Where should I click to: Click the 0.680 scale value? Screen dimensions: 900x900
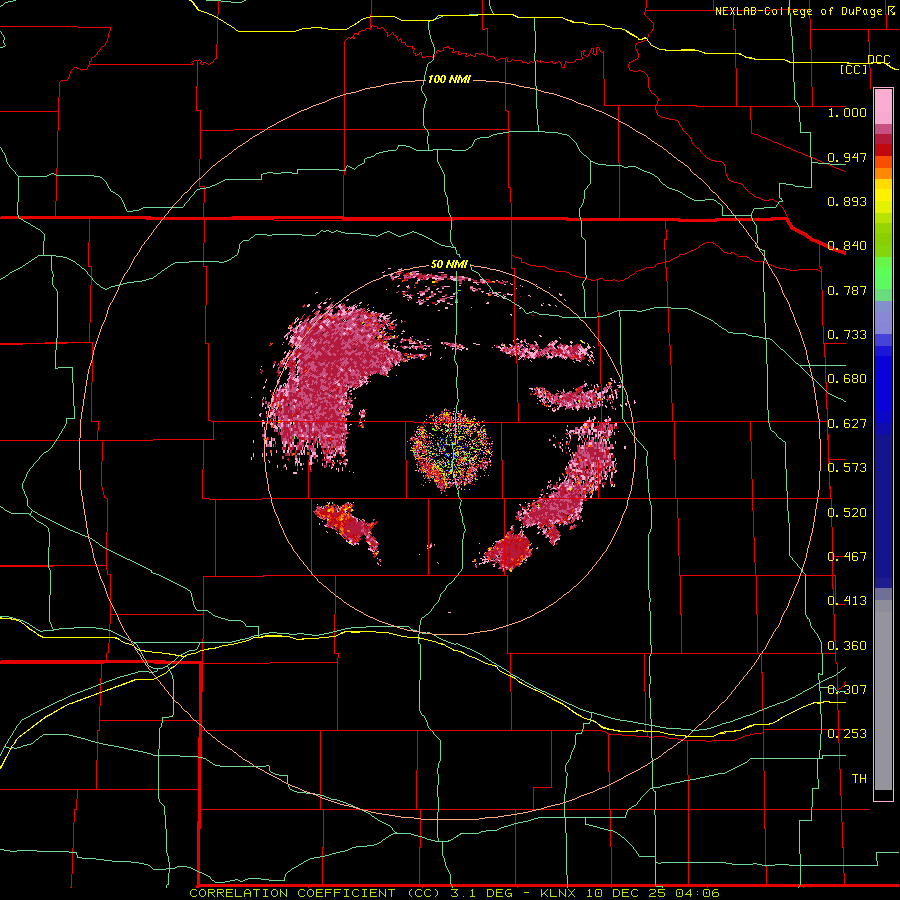click(x=847, y=379)
